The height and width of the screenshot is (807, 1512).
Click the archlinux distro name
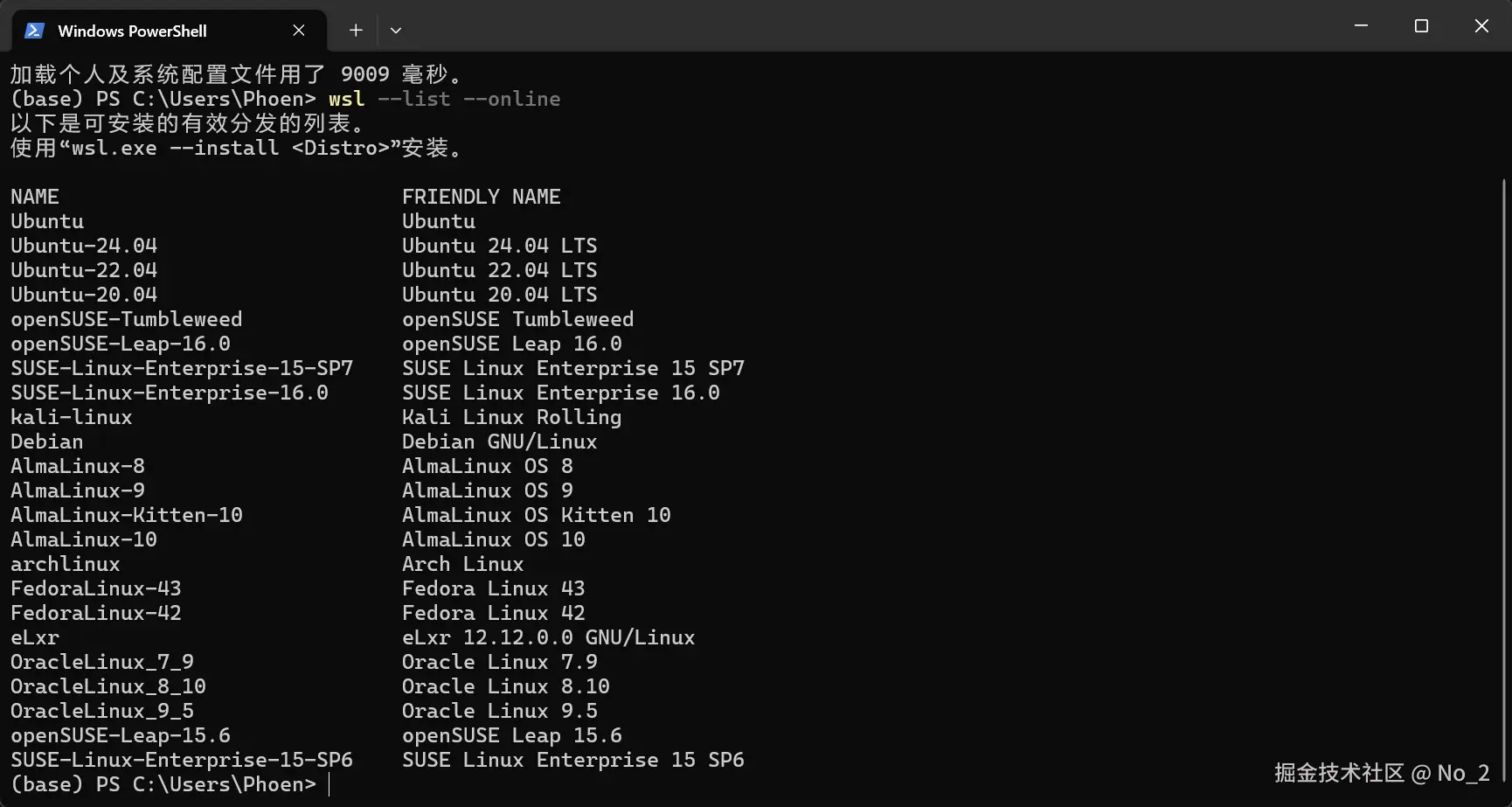pyautogui.click(x=66, y=564)
